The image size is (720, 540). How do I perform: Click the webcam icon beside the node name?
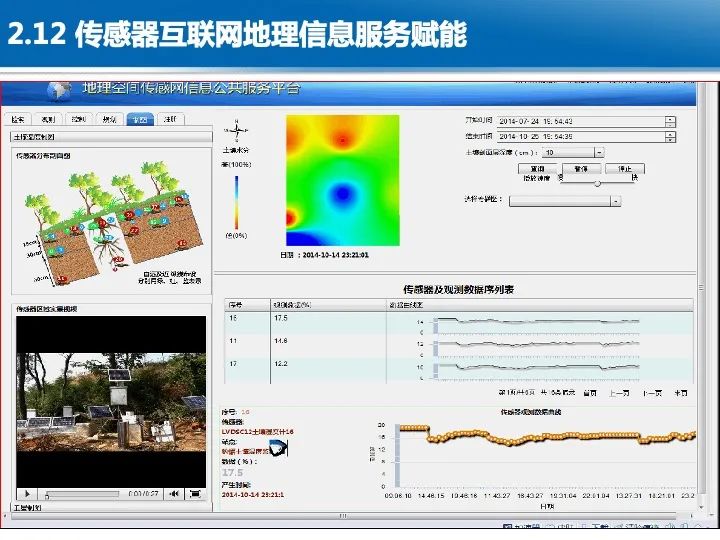pos(278,448)
